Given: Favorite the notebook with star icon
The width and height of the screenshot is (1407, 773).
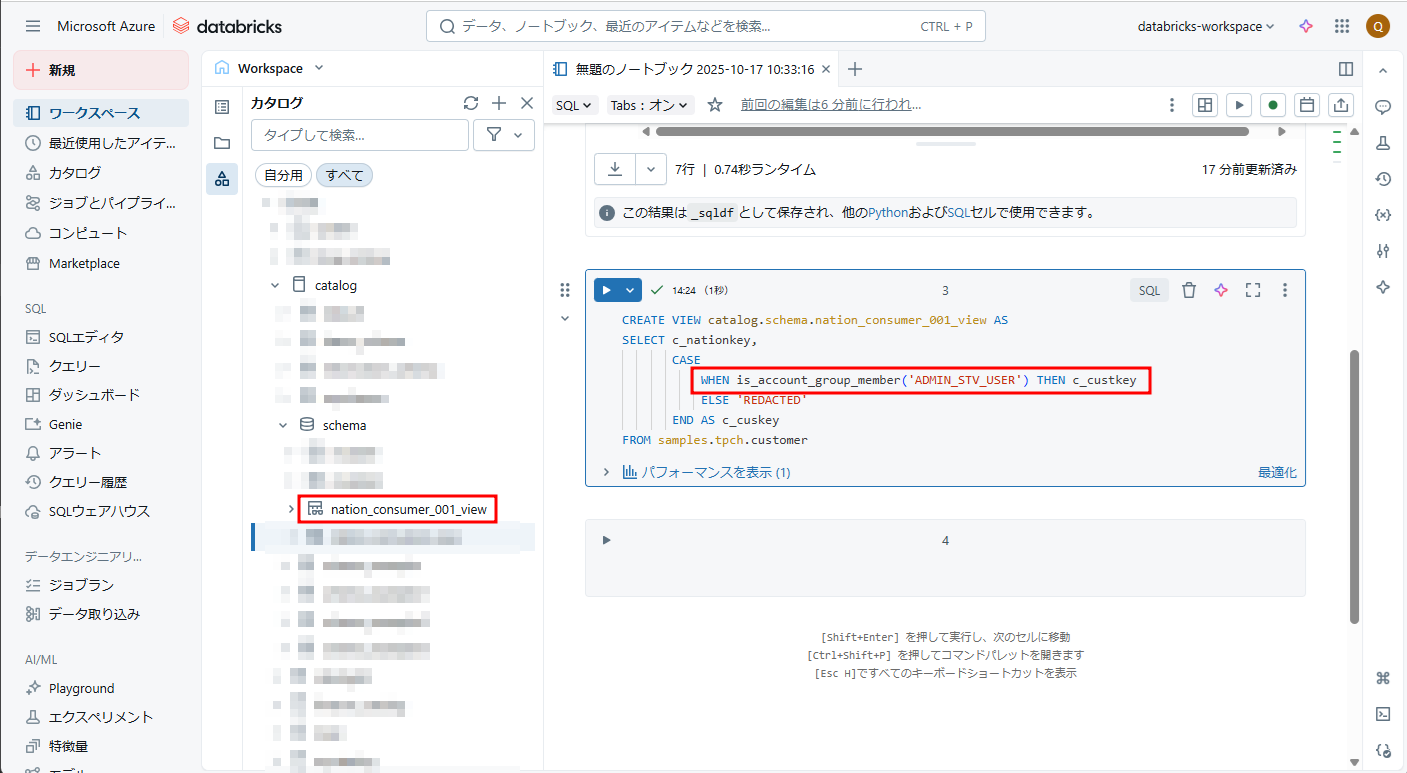Looking at the screenshot, I should pos(714,105).
